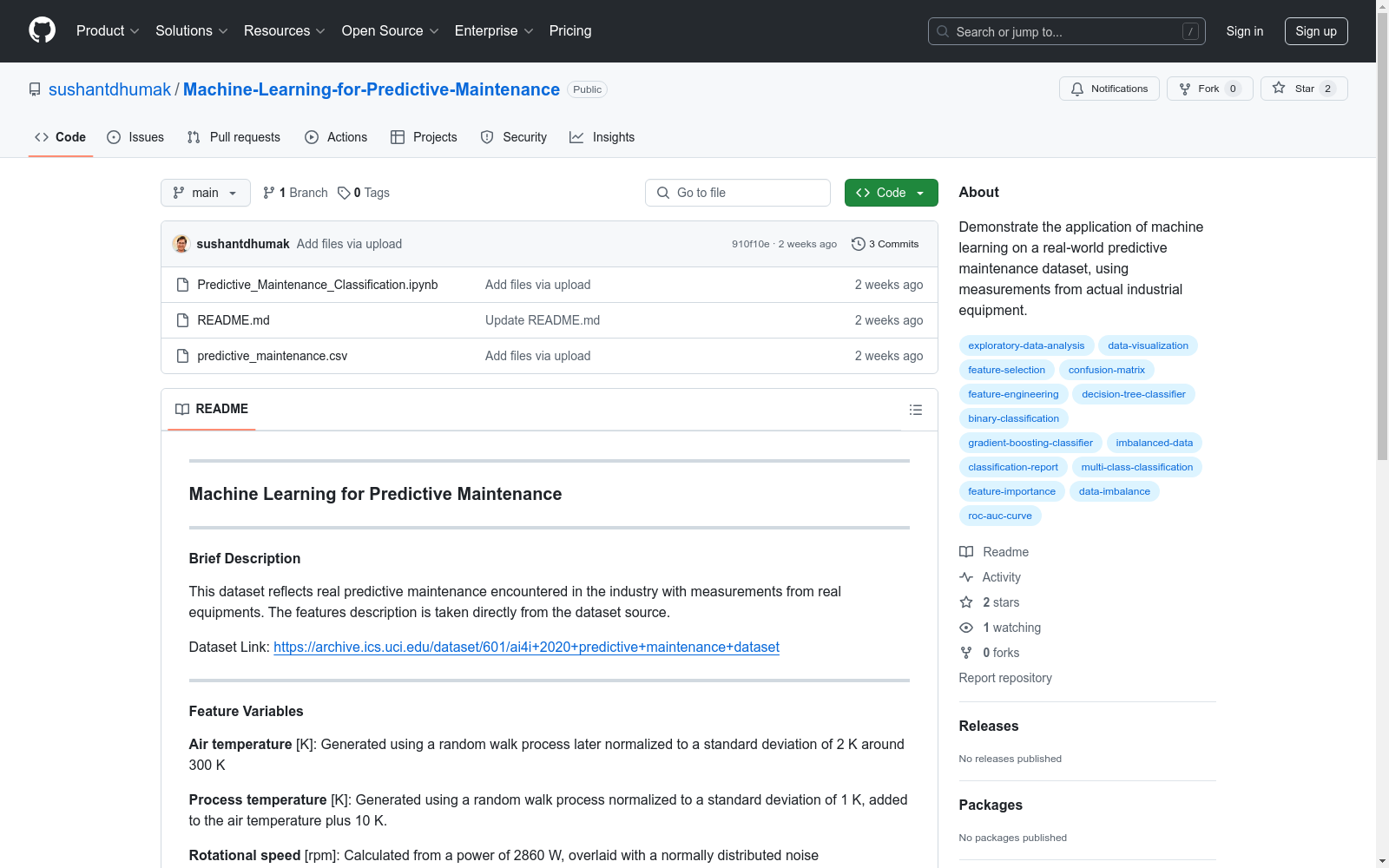Viewport: 1389px width, 868px height.
Task: Click Update README.md commit message
Action: point(543,320)
